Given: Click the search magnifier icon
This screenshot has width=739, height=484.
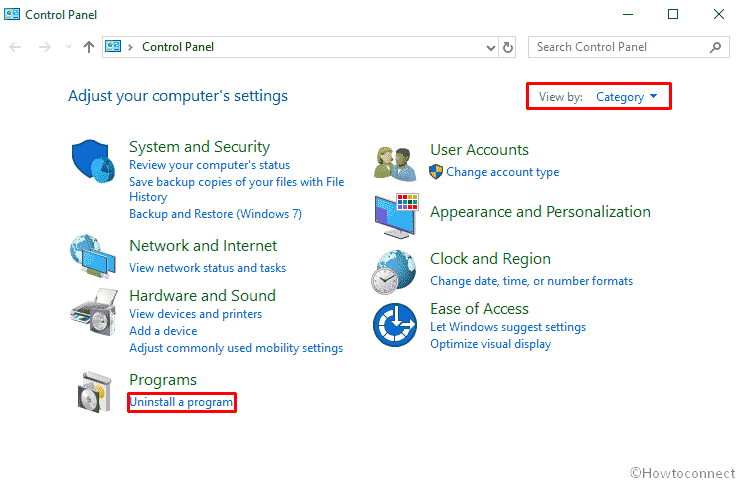Looking at the screenshot, I should pyautogui.click(x=715, y=47).
